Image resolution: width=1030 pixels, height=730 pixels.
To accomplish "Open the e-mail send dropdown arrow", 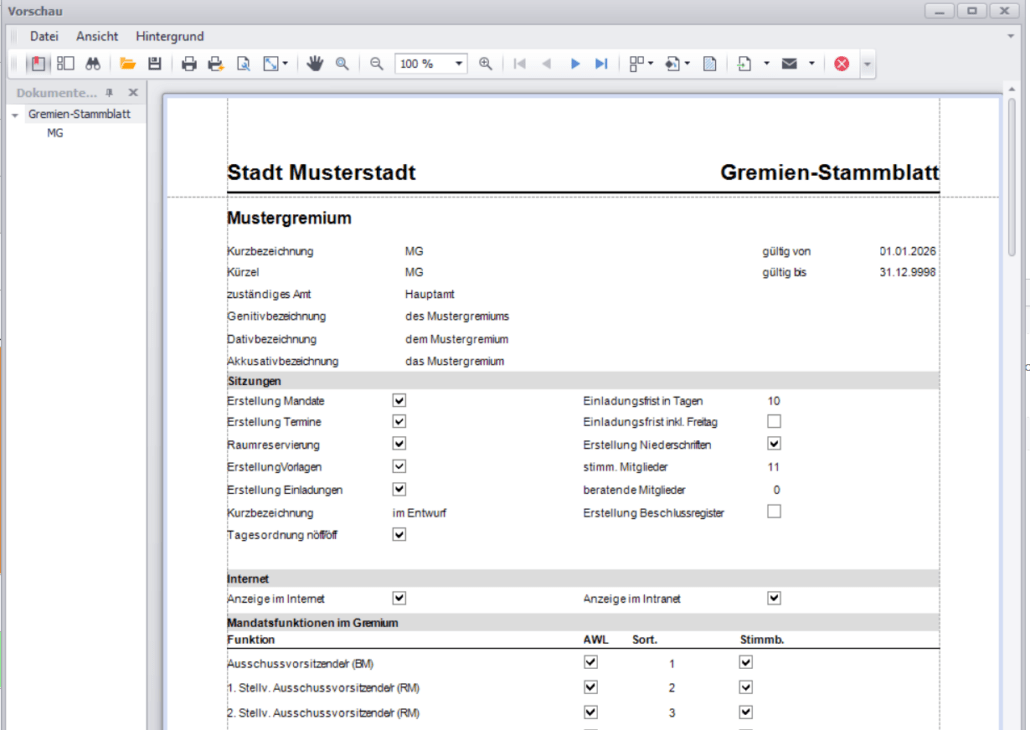I will 811,64.
